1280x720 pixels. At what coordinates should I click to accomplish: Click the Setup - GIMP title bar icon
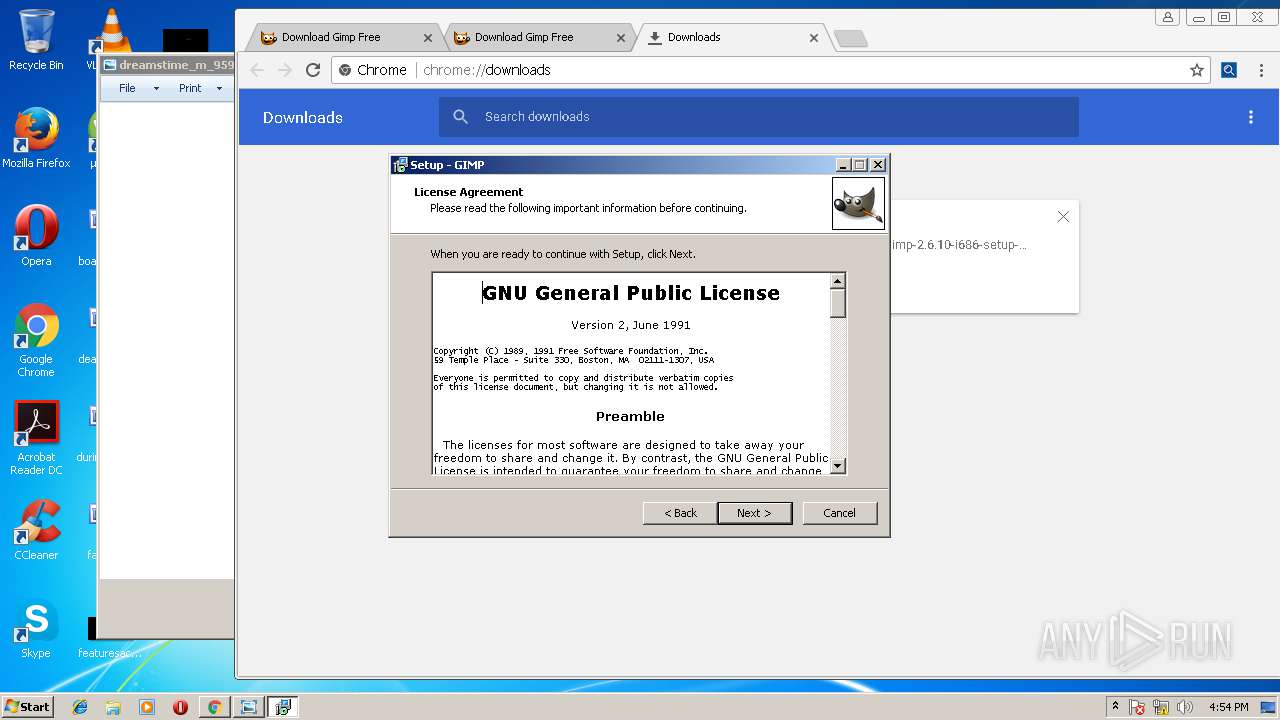click(x=400, y=165)
